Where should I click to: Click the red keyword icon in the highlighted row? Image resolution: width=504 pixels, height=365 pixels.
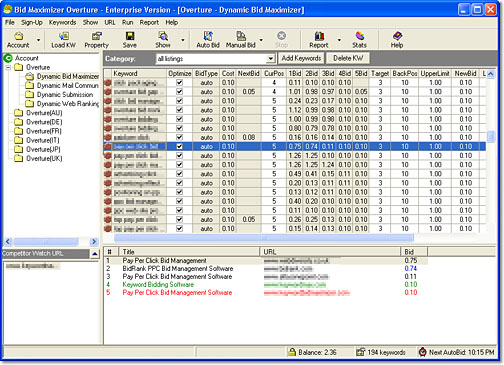pyautogui.click(x=108, y=146)
